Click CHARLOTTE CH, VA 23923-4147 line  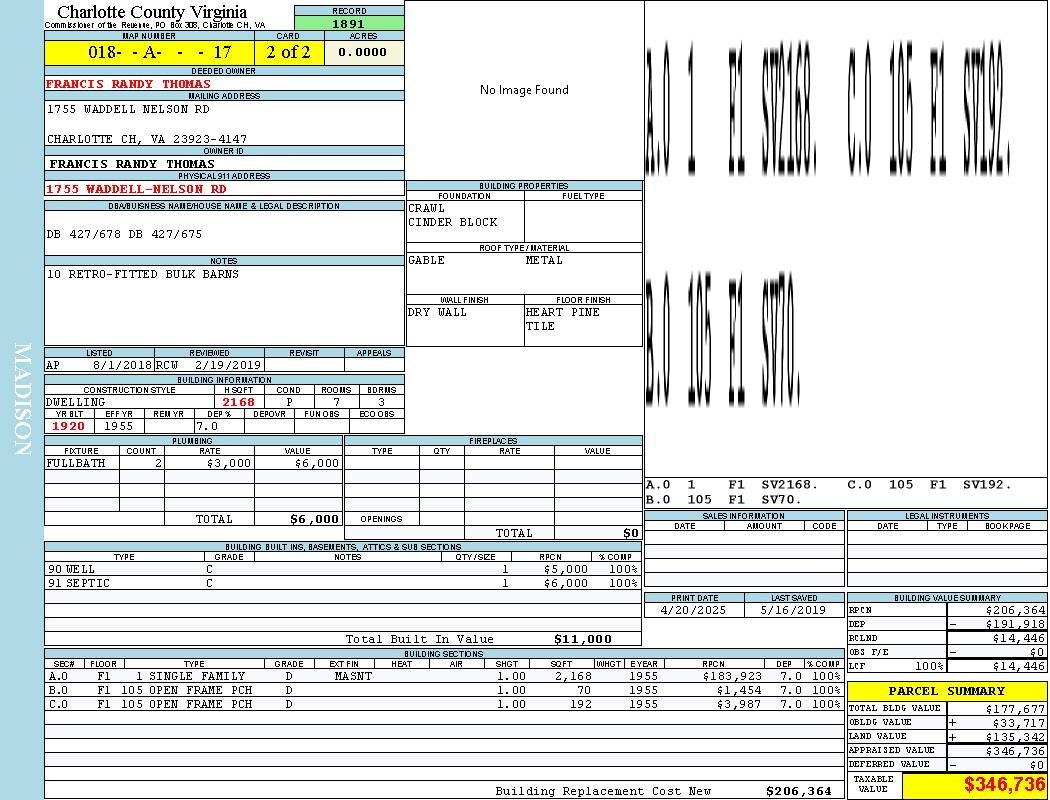[147, 139]
